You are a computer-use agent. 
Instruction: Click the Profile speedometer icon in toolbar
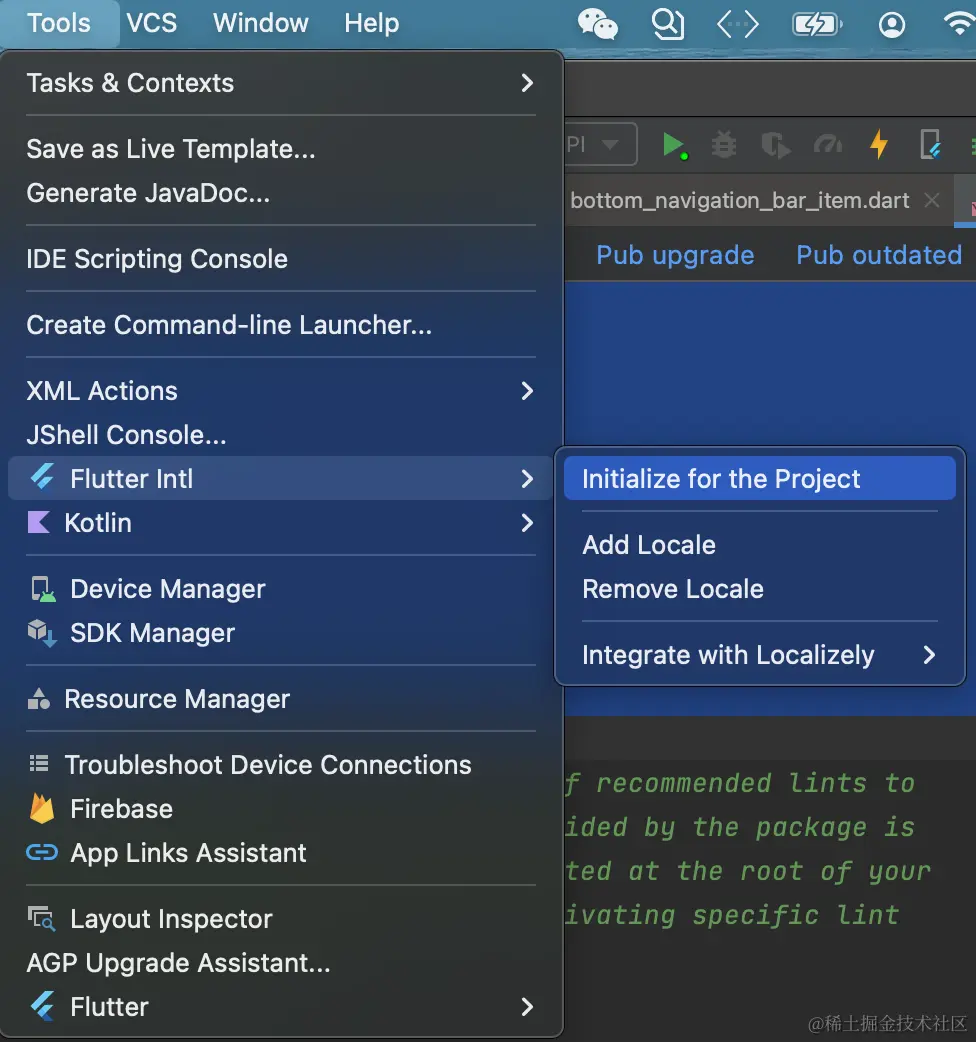click(827, 145)
